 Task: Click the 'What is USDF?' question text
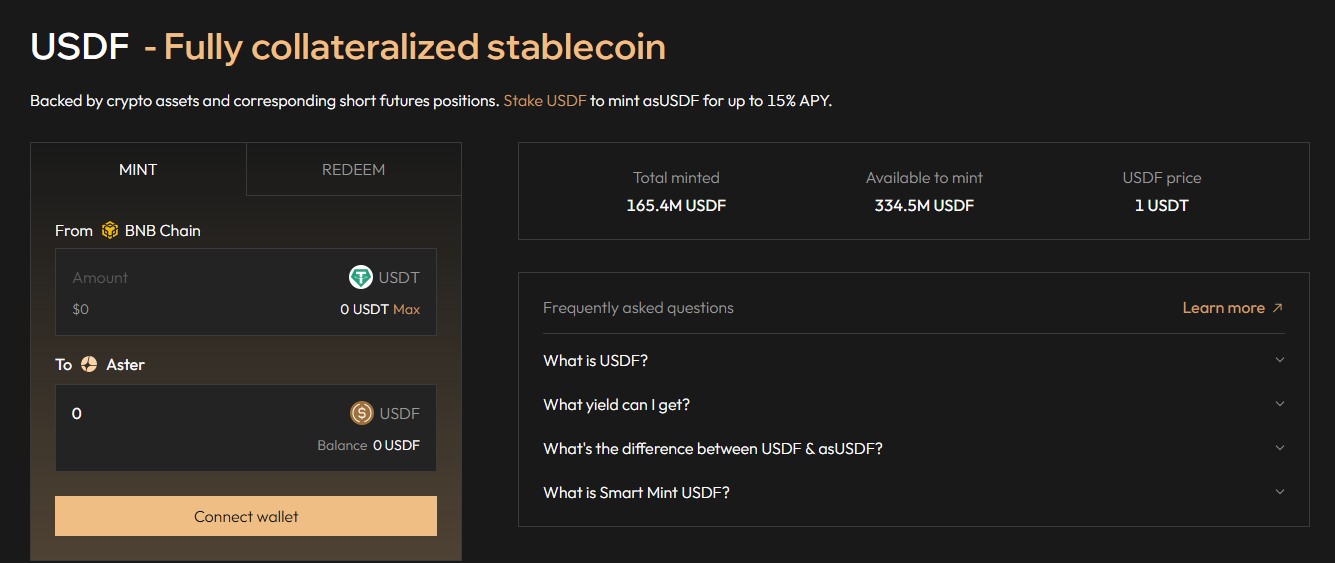tap(595, 360)
